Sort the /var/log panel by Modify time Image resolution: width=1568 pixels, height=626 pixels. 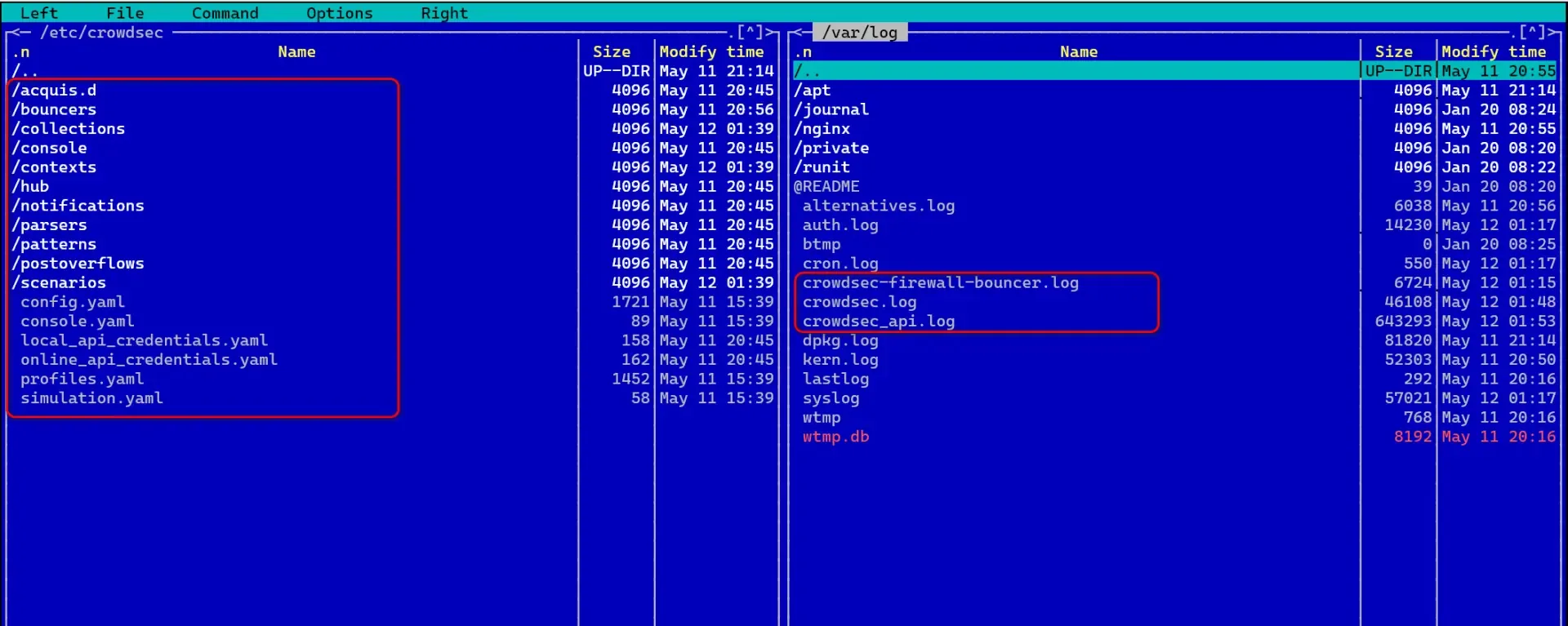point(1494,51)
